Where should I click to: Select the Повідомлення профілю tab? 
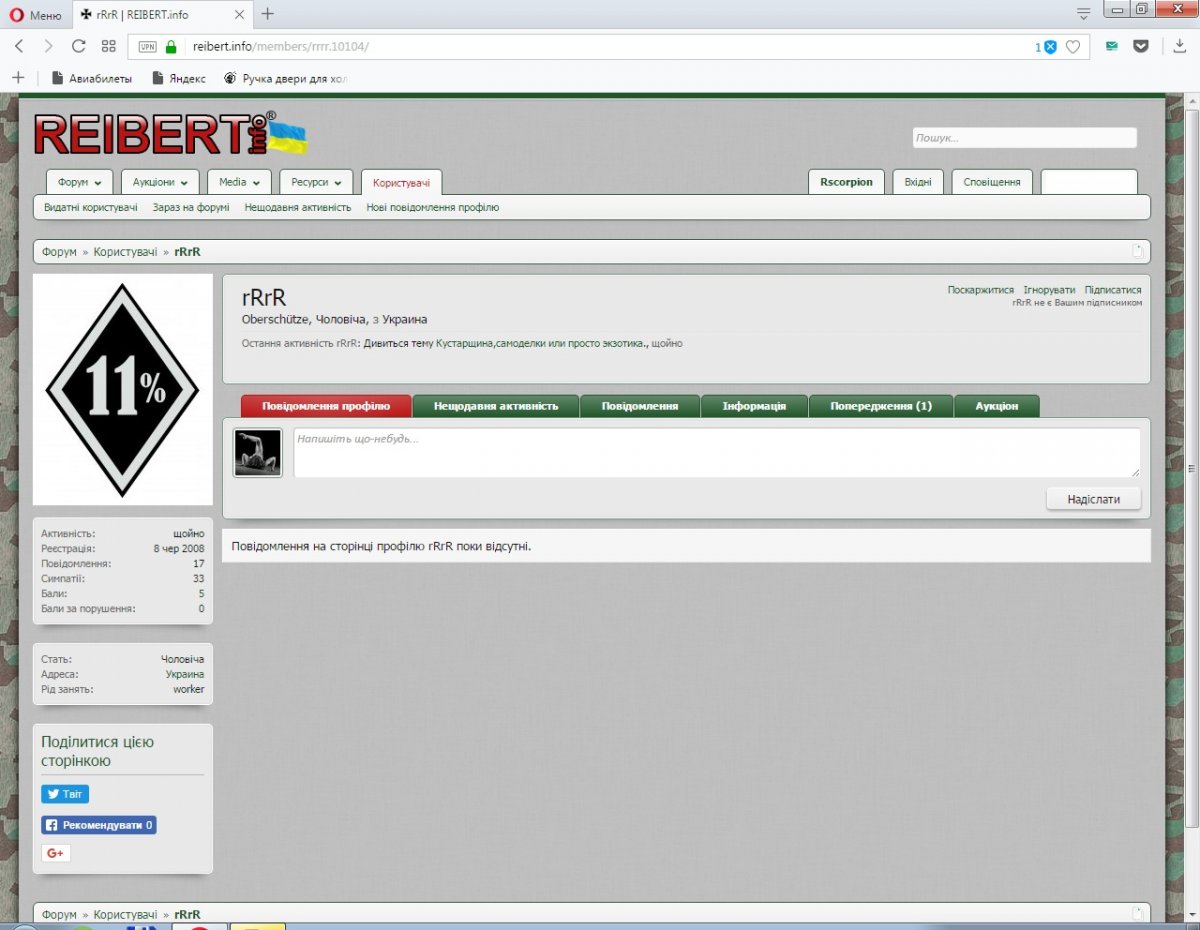tap(326, 406)
